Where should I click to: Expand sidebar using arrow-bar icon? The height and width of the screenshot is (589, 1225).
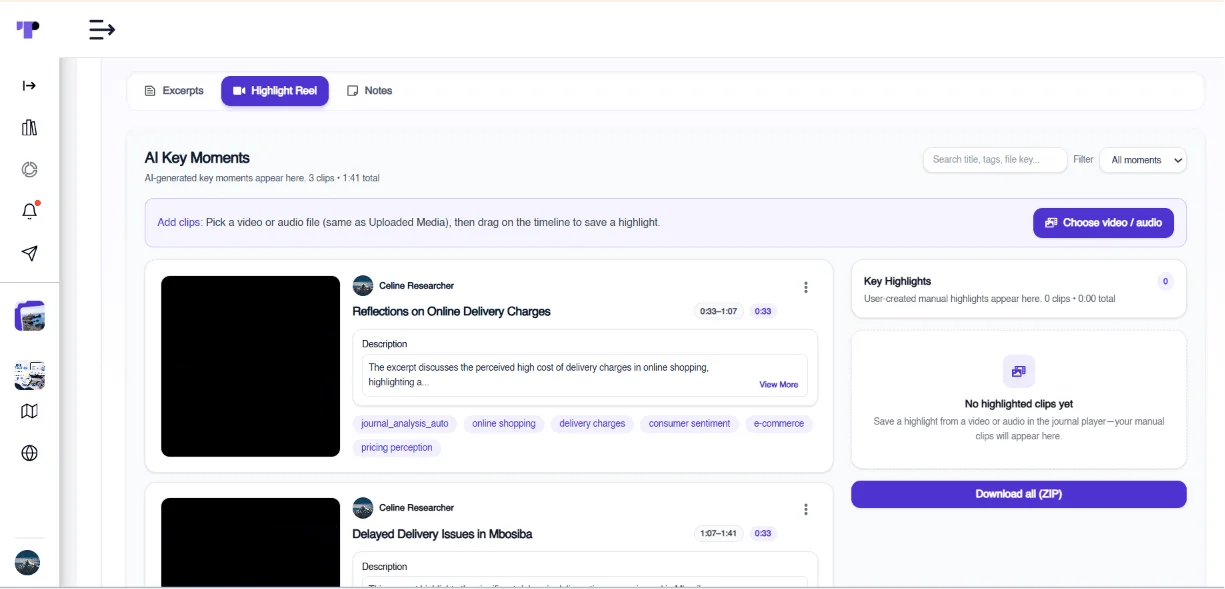coord(29,86)
